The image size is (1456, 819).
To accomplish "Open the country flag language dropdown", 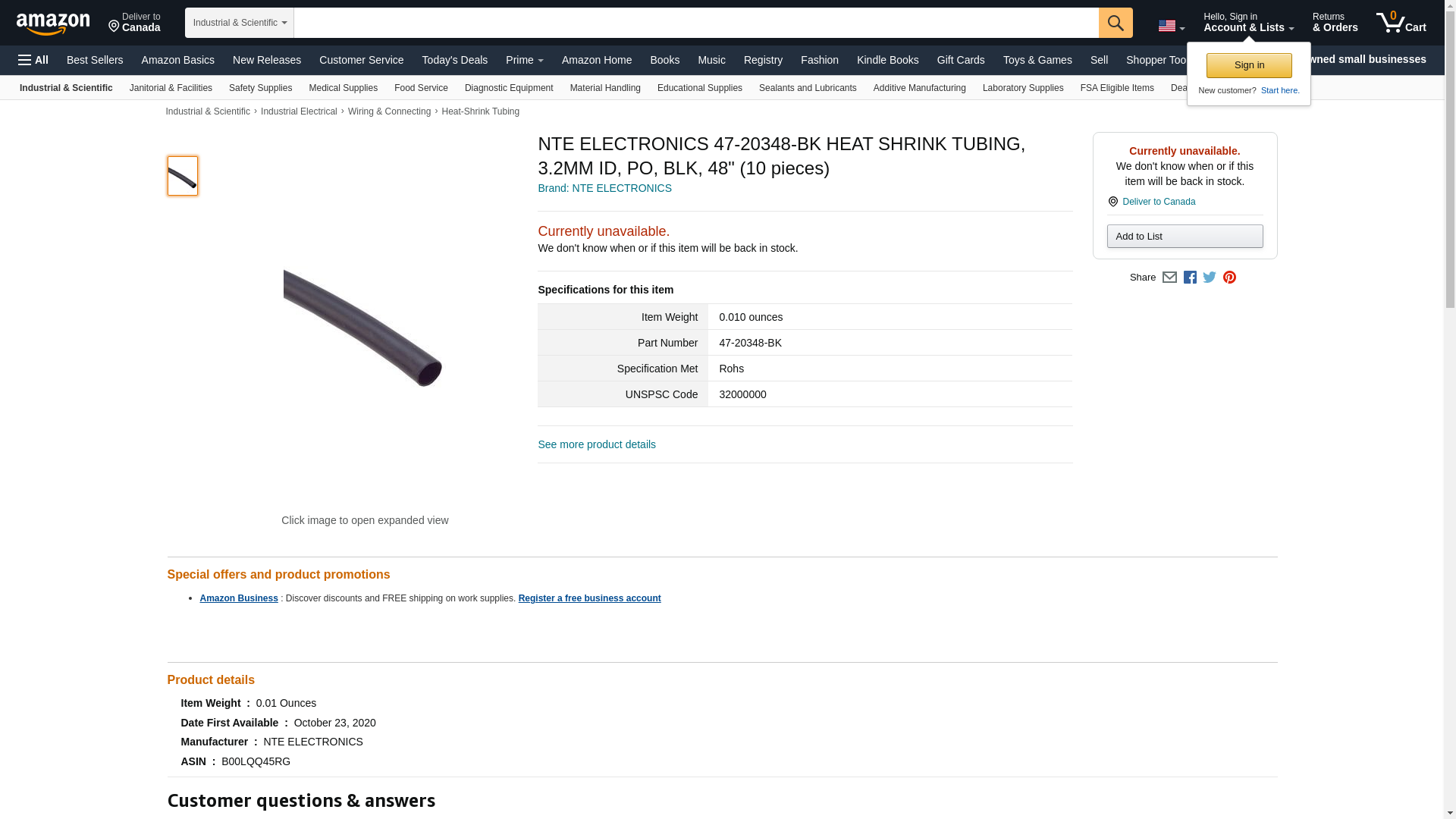I will click(x=1171, y=27).
